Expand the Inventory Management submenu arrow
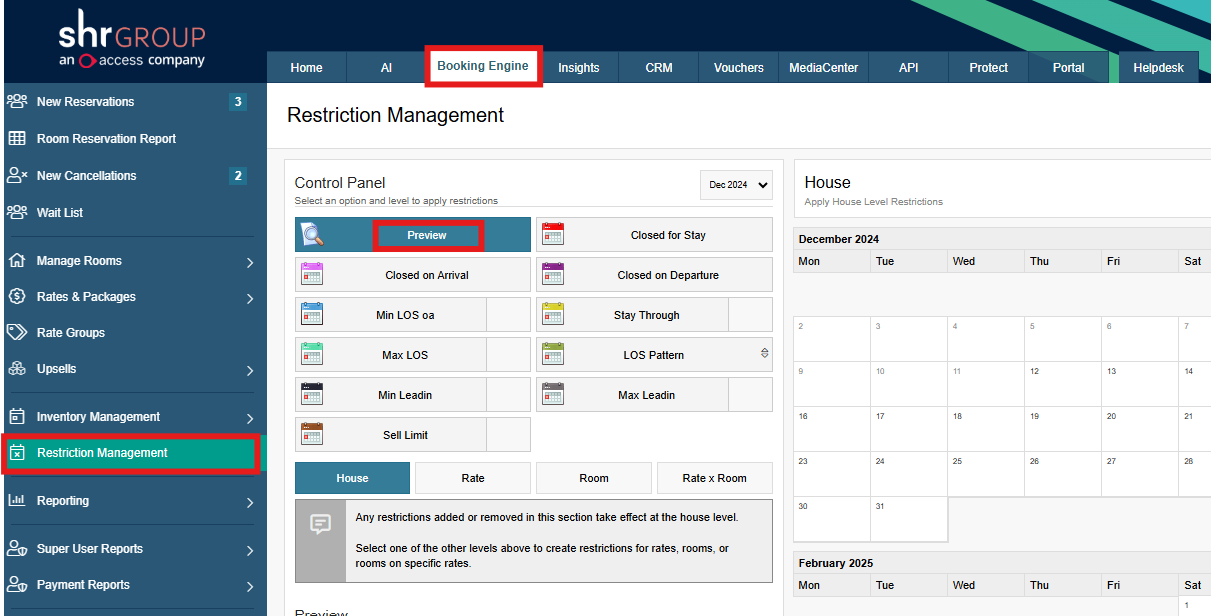The width and height of the screenshot is (1211, 616). (250, 418)
